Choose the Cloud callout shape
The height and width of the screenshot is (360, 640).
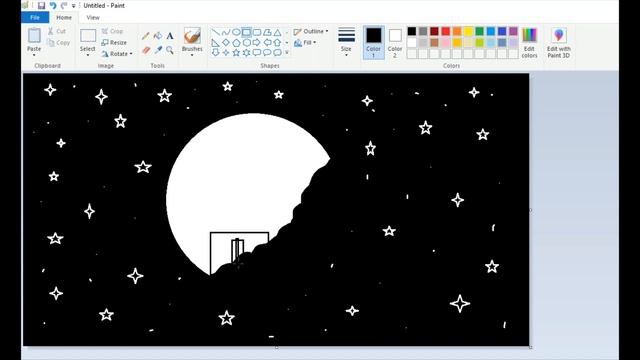(x=277, y=52)
